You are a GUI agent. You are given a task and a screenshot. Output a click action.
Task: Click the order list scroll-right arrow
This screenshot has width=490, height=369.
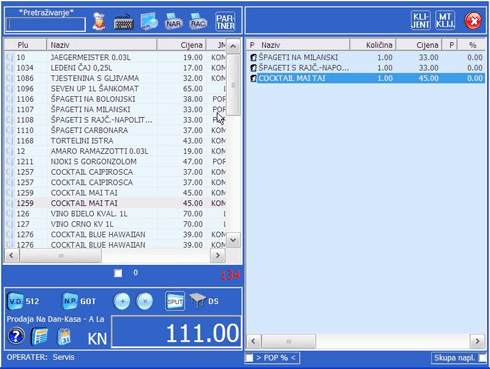pos(477,341)
